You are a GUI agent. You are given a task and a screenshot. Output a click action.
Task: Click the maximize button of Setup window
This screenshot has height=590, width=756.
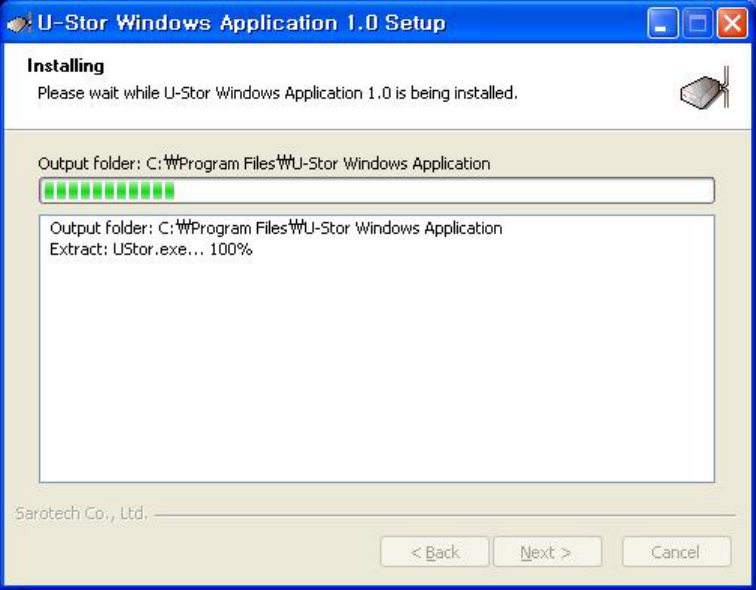(697, 23)
